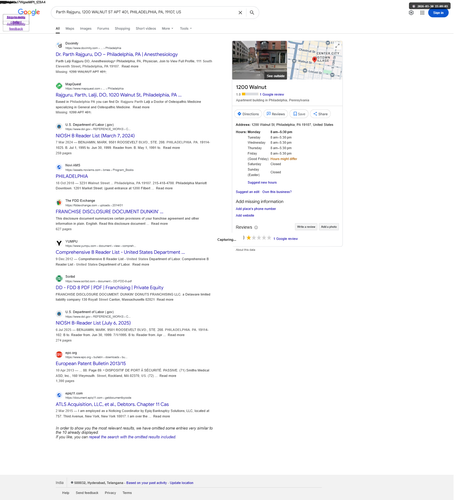Screen dimensions: 459x500
Task: Open NIOSH B-Reader List July 6, 2025
Action: click(93, 323)
